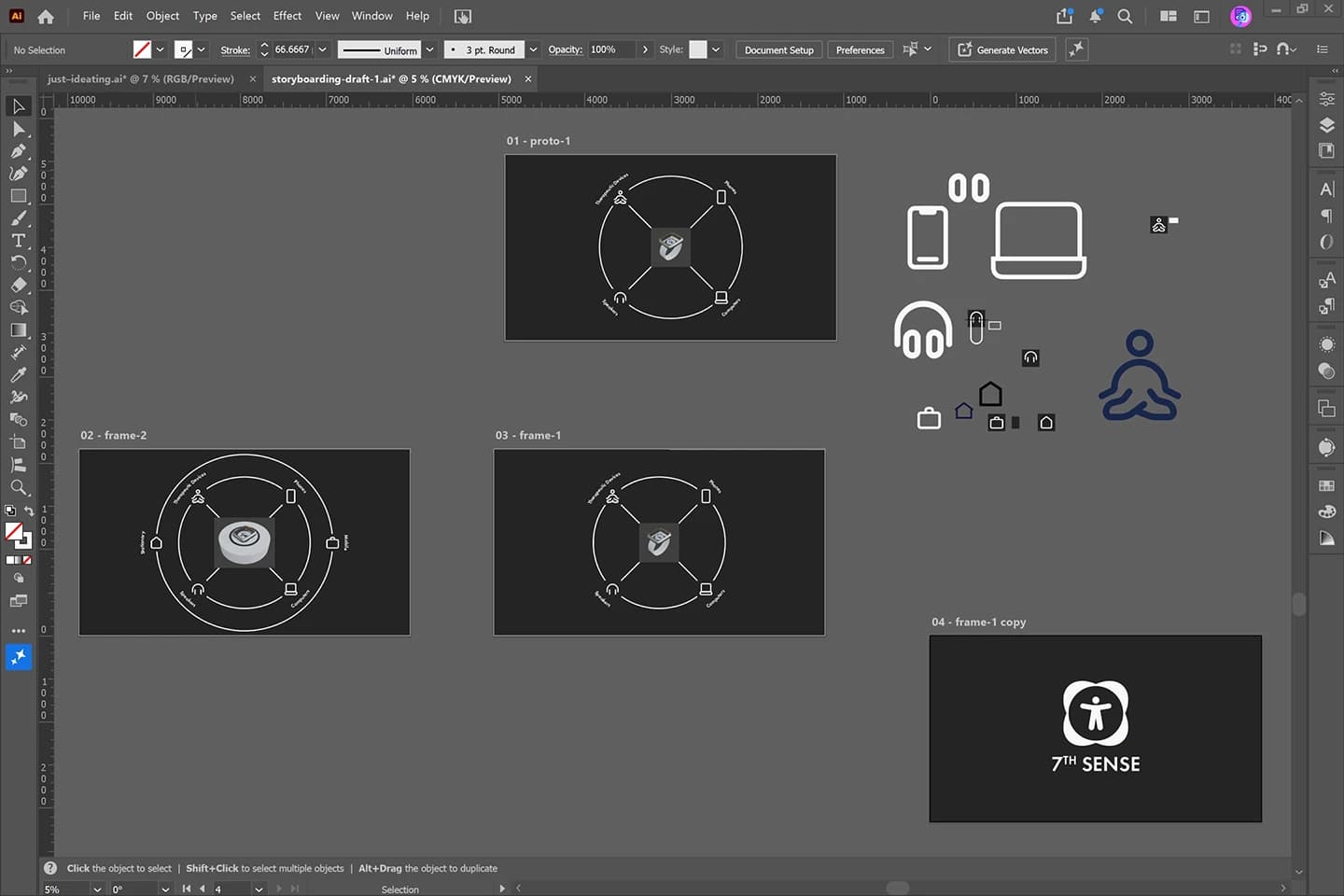The height and width of the screenshot is (896, 1344).
Task: Open the Layers panel icon
Action: [1326, 125]
